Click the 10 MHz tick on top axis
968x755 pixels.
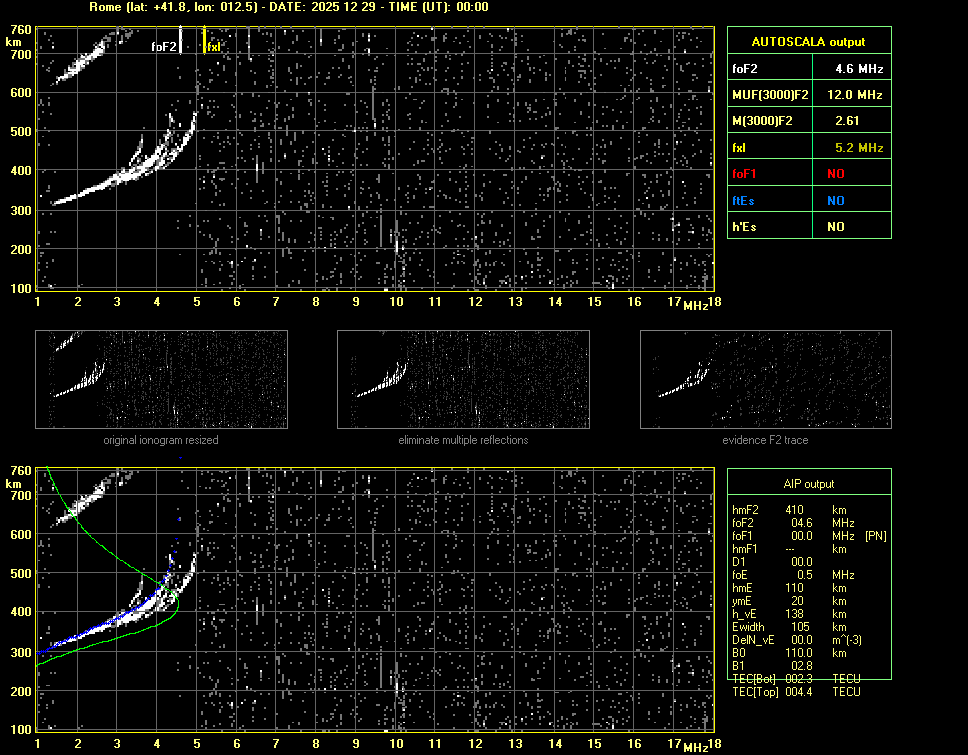(x=397, y=302)
